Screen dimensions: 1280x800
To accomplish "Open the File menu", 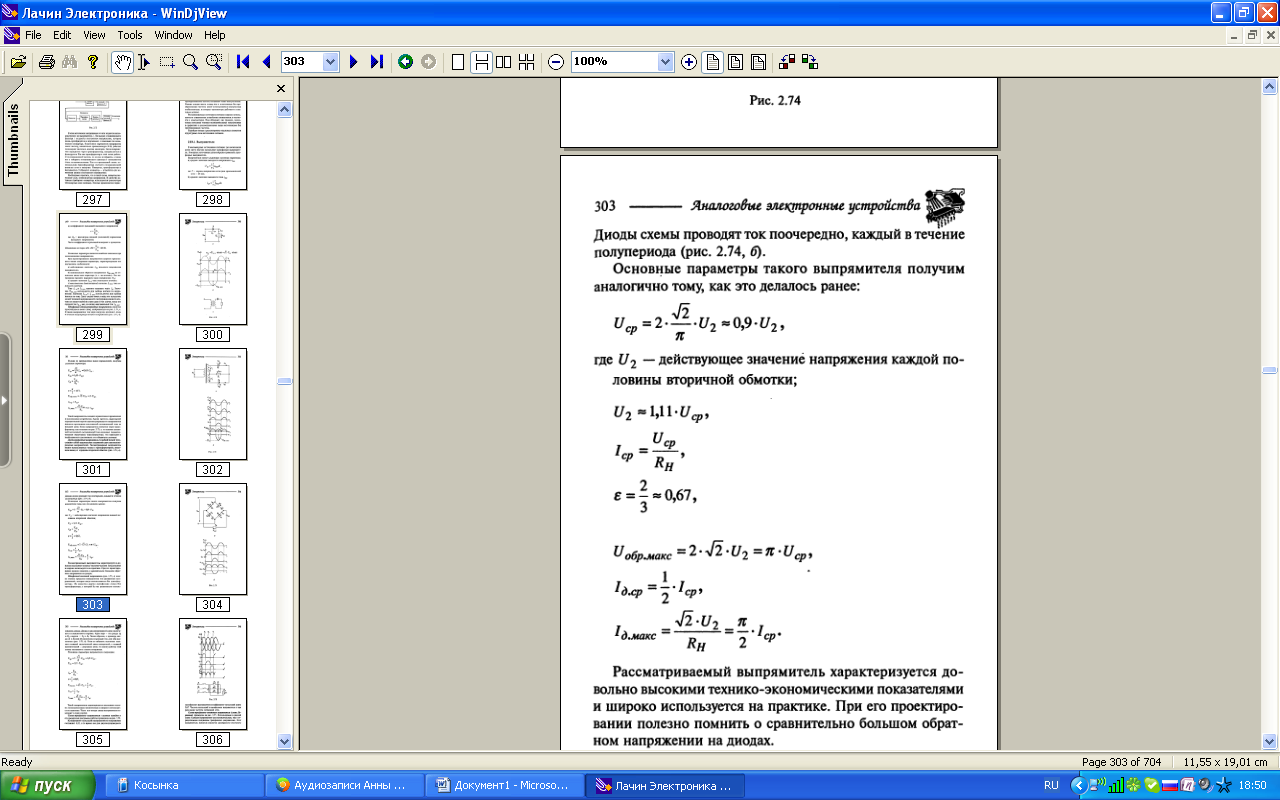I will point(33,35).
